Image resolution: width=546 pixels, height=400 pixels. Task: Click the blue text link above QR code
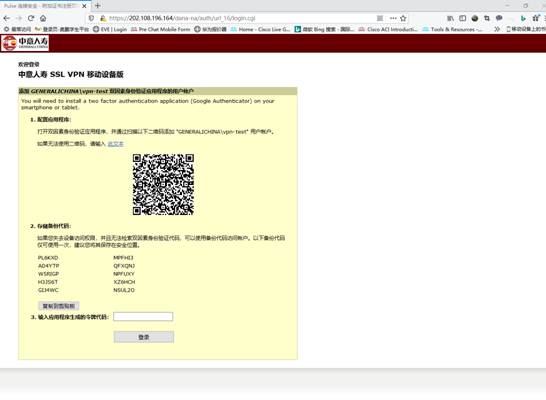click(116, 144)
